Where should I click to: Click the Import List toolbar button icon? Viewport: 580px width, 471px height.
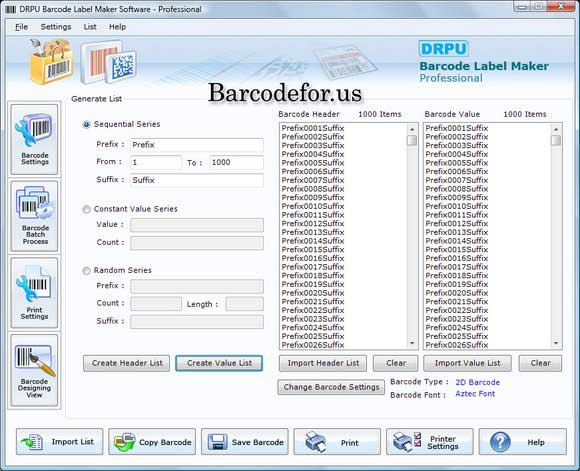[x=32, y=442]
